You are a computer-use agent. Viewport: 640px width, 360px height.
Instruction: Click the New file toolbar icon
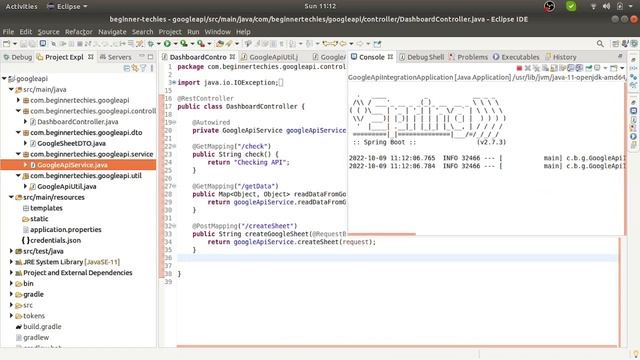pos(7,44)
